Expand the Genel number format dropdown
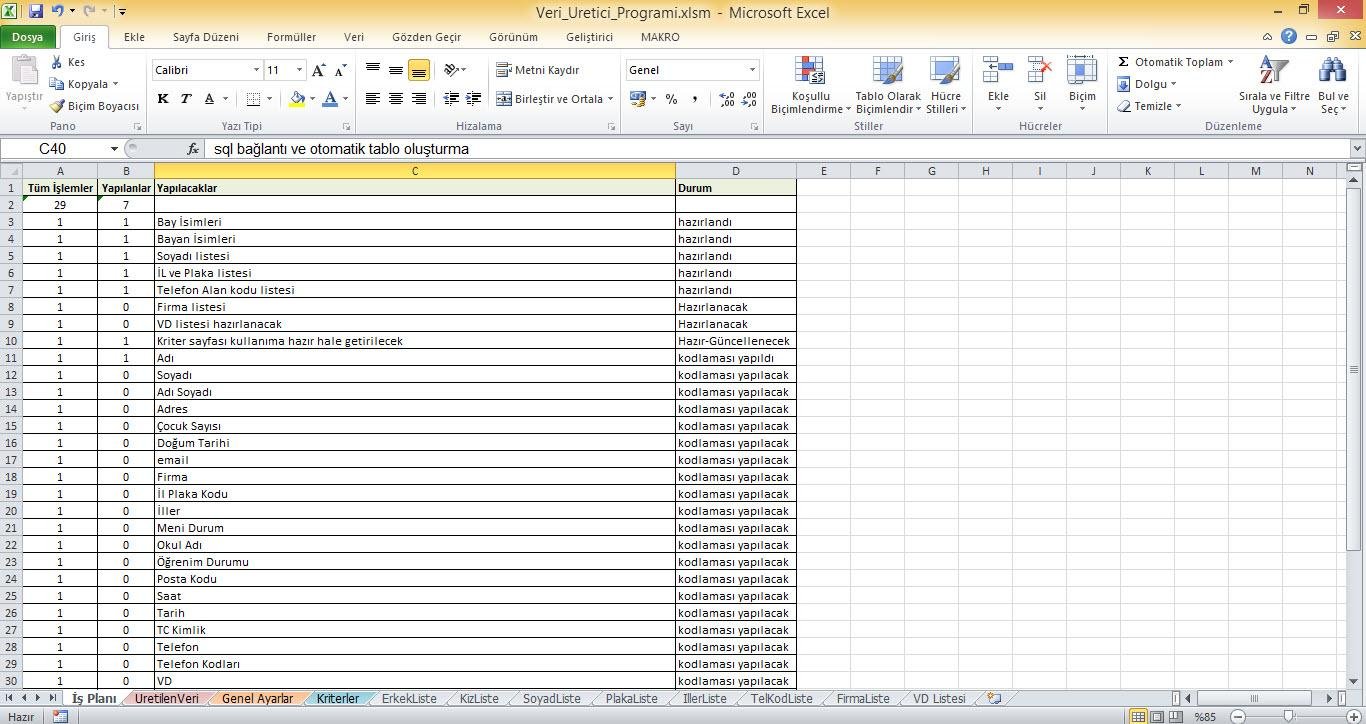This screenshot has height=724, width=1366. click(752, 70)
